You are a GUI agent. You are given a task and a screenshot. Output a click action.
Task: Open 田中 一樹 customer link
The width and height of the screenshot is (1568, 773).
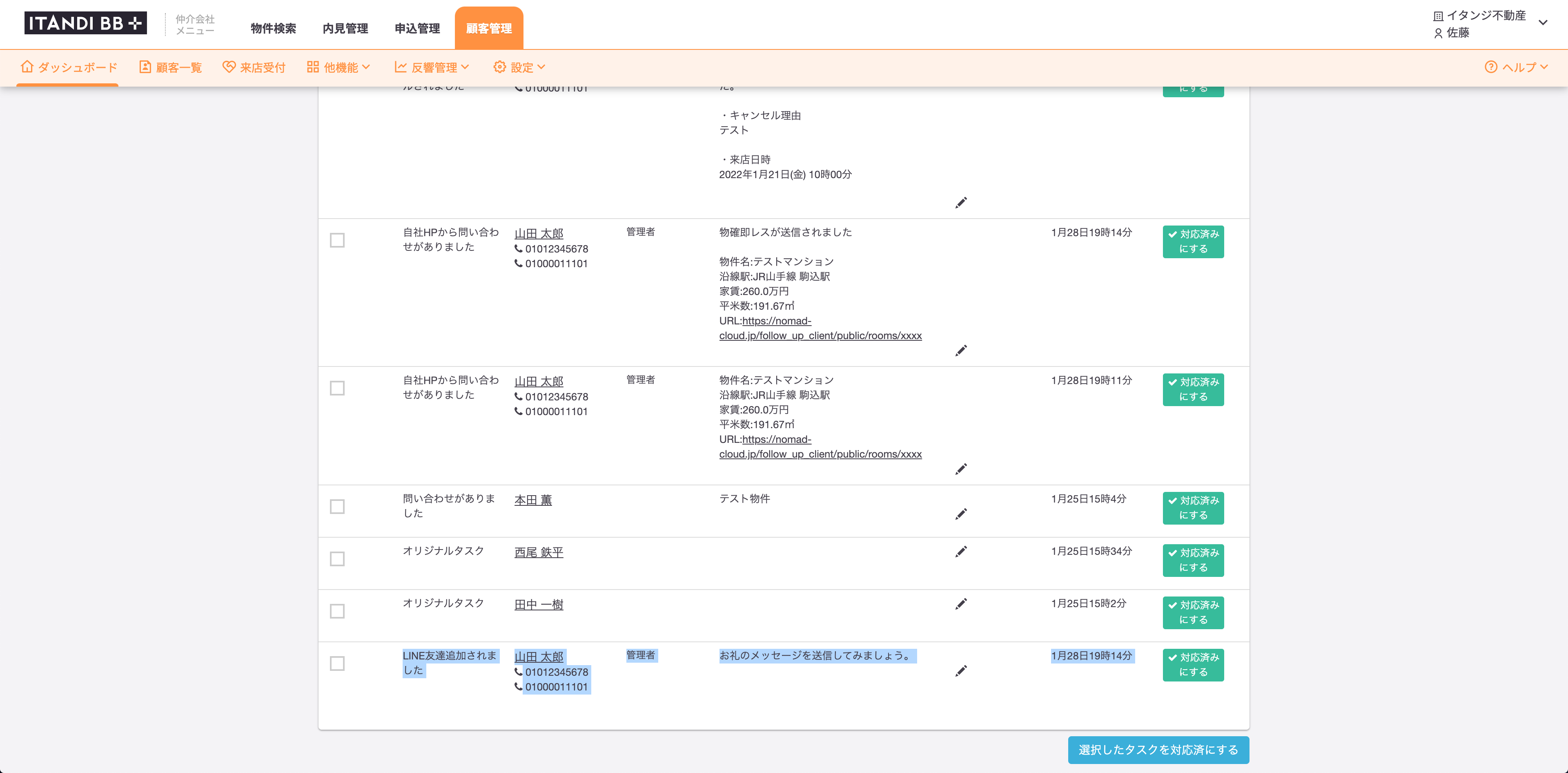[539, 605]
